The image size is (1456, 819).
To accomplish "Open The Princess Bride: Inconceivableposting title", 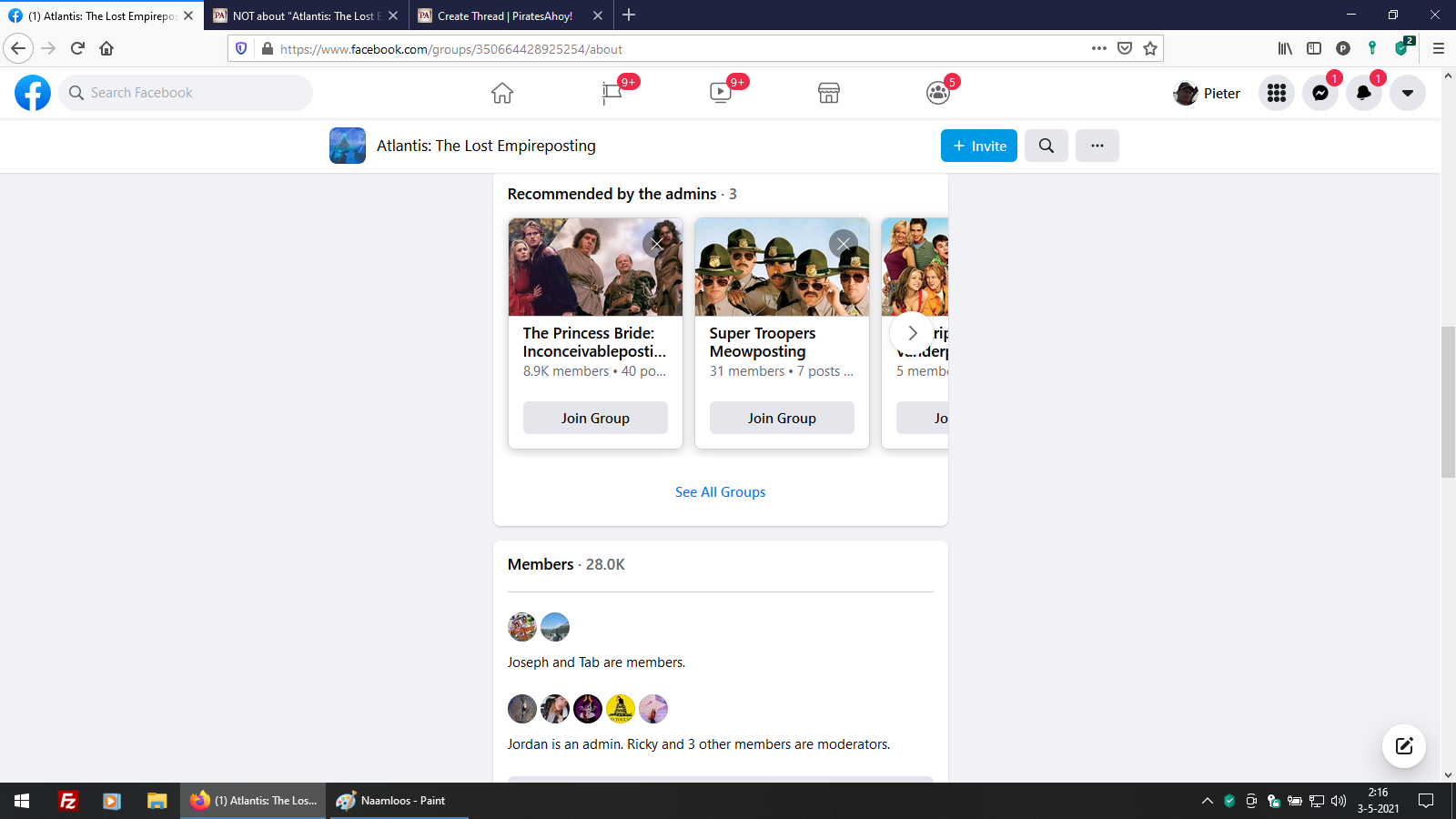I will [595, 342].
